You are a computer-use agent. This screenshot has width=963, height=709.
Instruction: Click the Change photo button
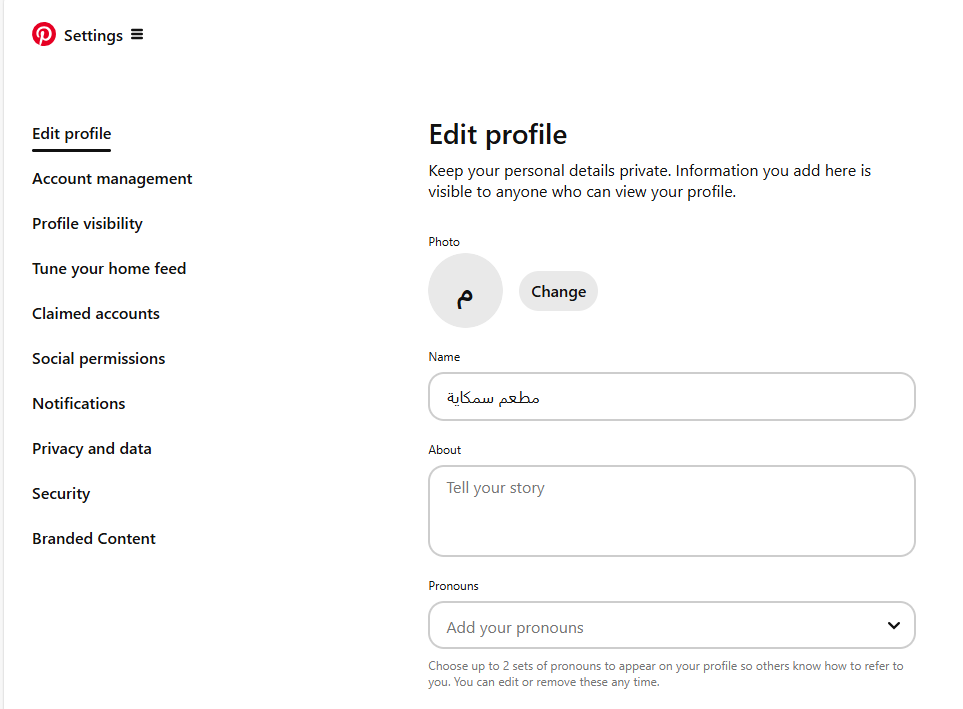pyautogui.click(x=558, y=291)
